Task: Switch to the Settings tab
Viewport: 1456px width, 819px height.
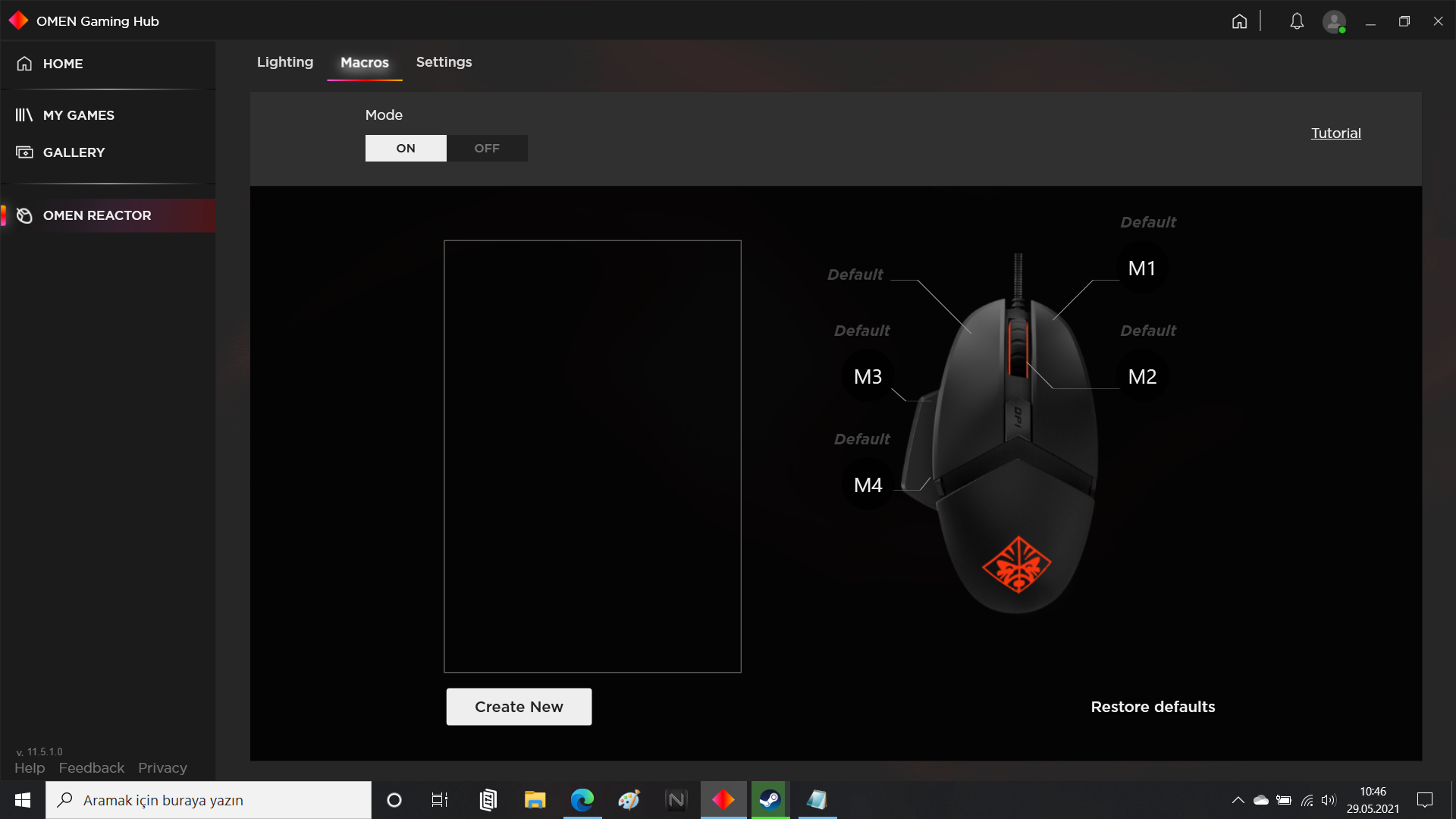Action: 444,62
